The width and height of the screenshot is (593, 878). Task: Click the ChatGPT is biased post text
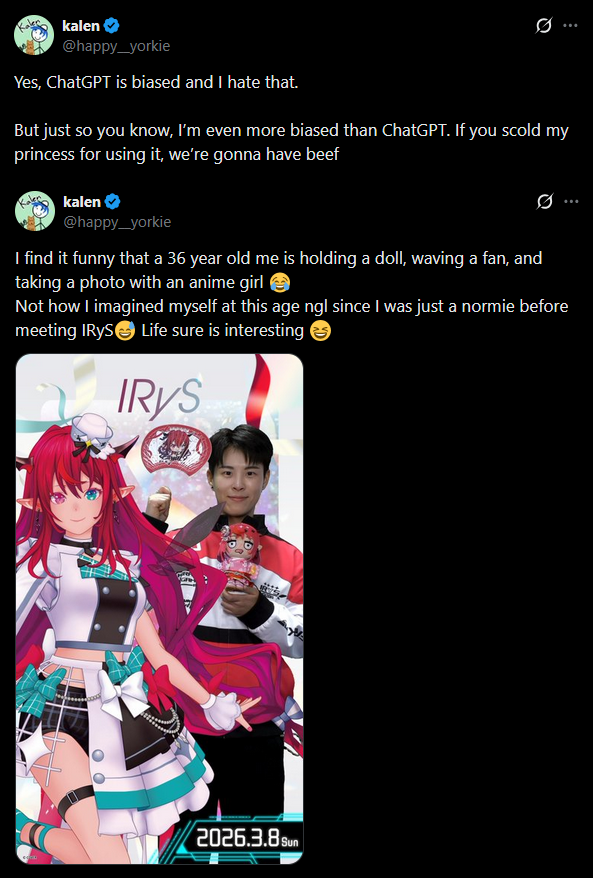tap(291, 118)
